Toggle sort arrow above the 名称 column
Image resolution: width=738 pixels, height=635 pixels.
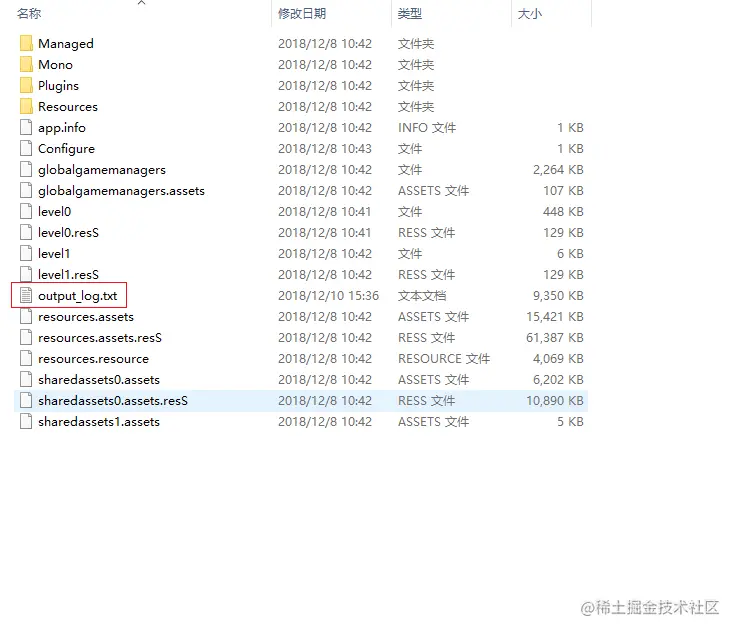pyautogui.click(x=141, y=3)
